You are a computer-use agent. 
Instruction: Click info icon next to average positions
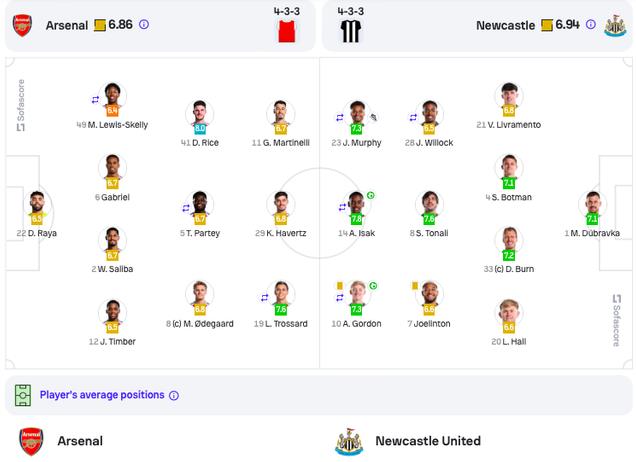[174, 395]
